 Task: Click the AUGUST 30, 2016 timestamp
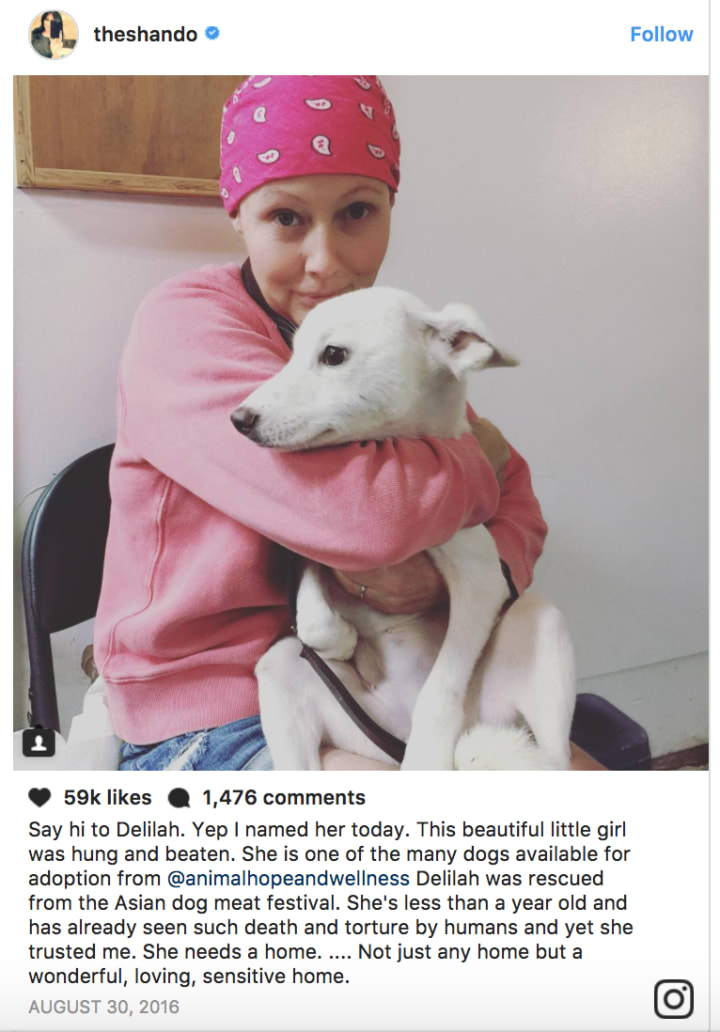pyautogui.click(x=103, y=1007)
